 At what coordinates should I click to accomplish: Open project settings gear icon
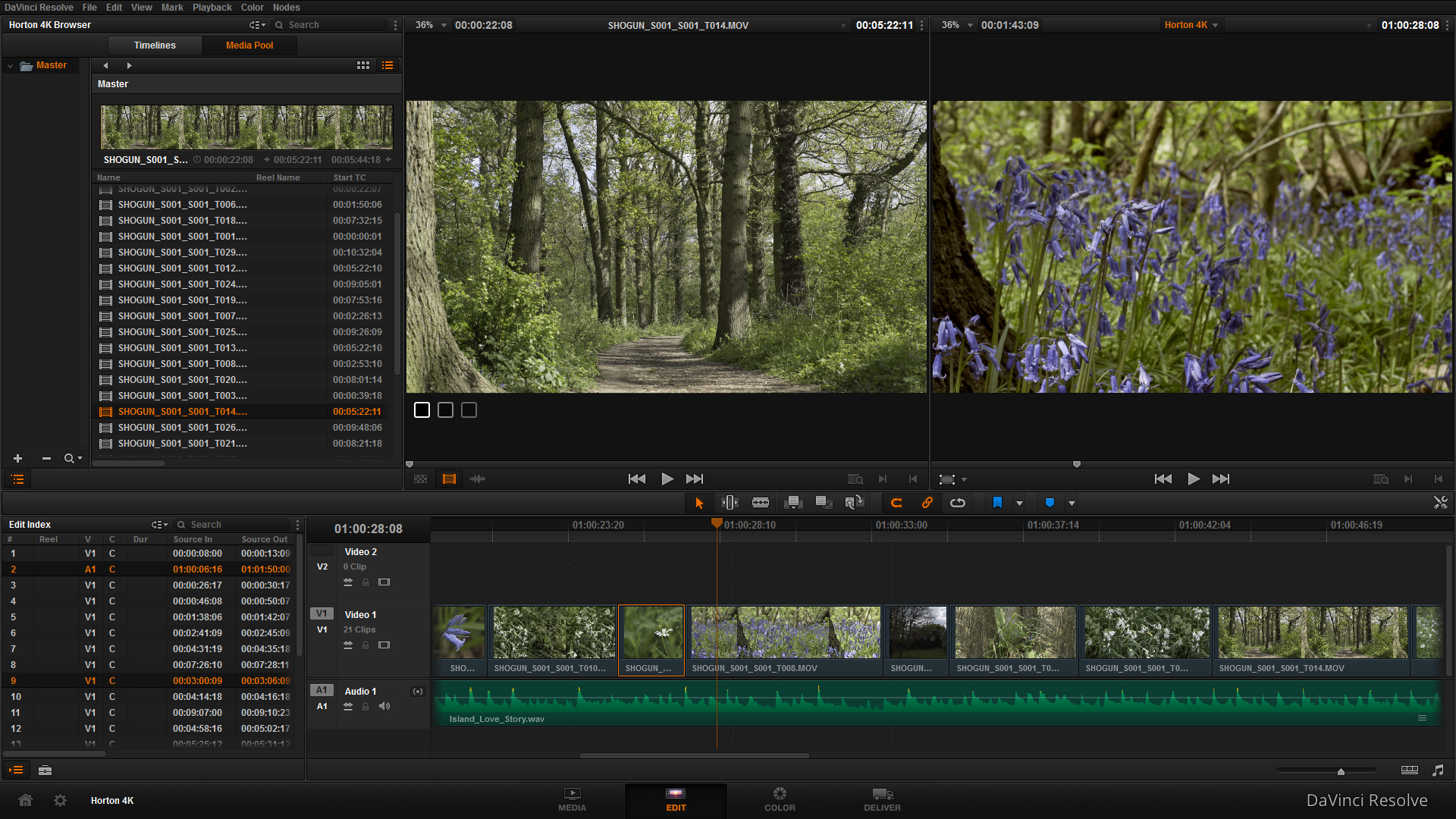(60, 800)
